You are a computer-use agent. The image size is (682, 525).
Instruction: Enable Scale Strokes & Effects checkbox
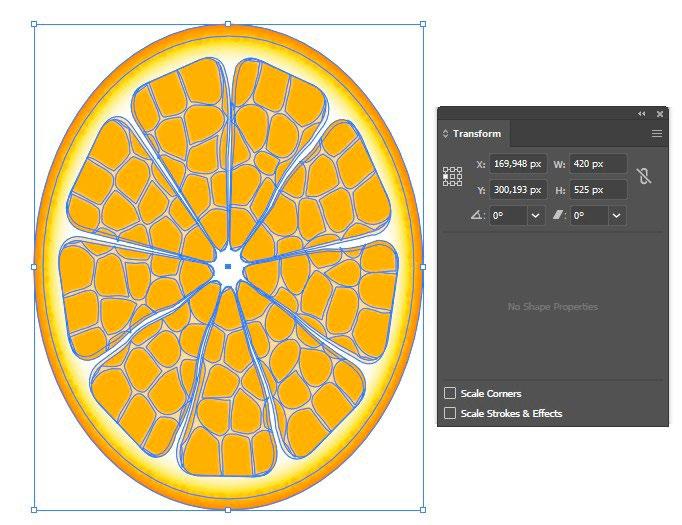coord(450,413)
